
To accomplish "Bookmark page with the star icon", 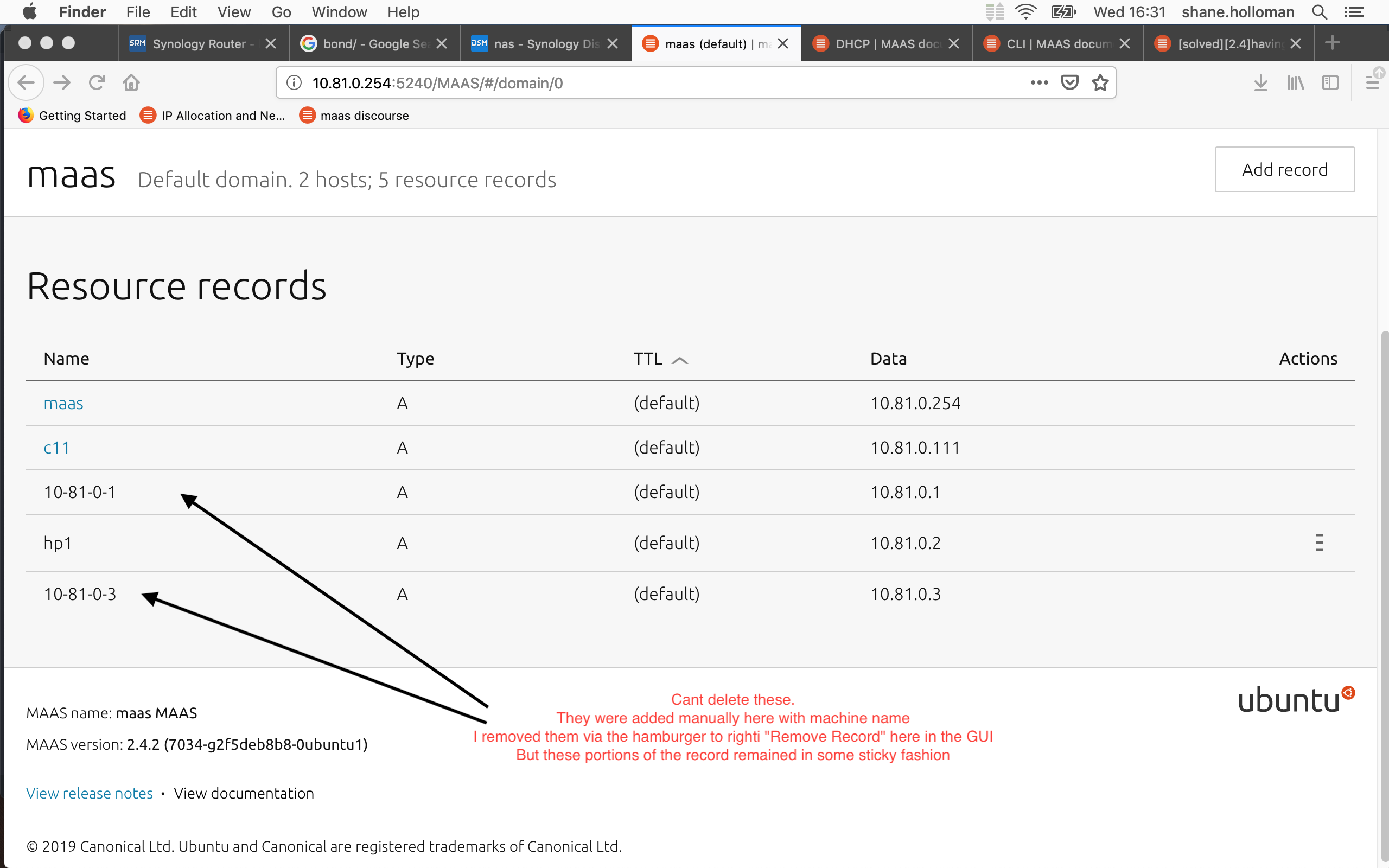I will click(x=1100, y=82).
